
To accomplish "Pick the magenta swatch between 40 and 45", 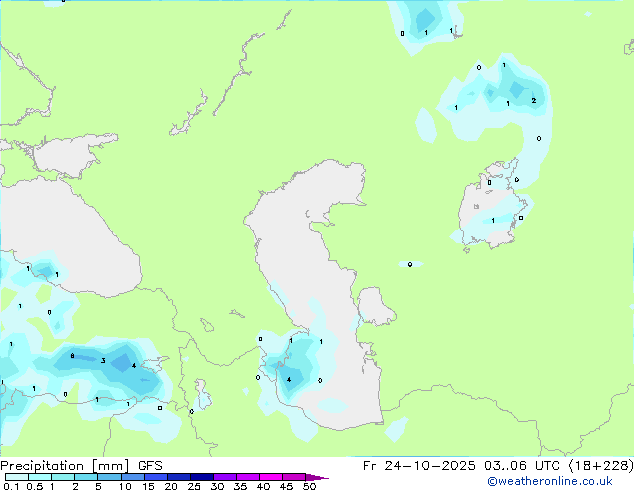I will 271,477.
